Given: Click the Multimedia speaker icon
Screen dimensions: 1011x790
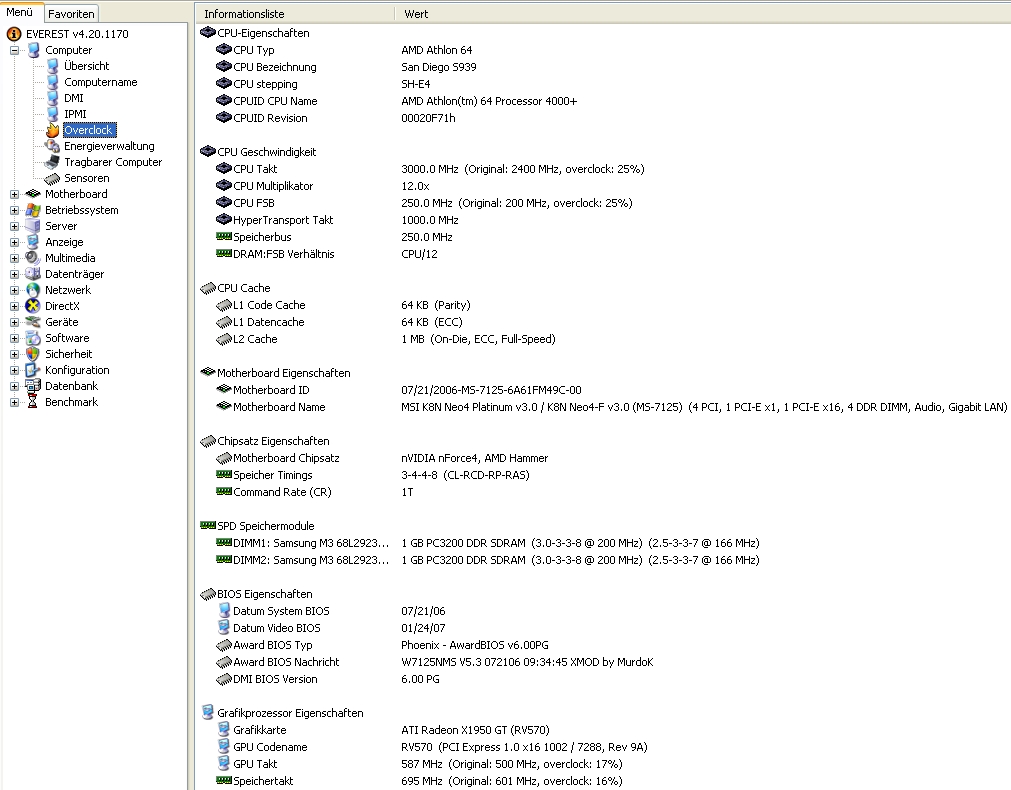Looking at the screenshot, I should click(x=33, y=258).
